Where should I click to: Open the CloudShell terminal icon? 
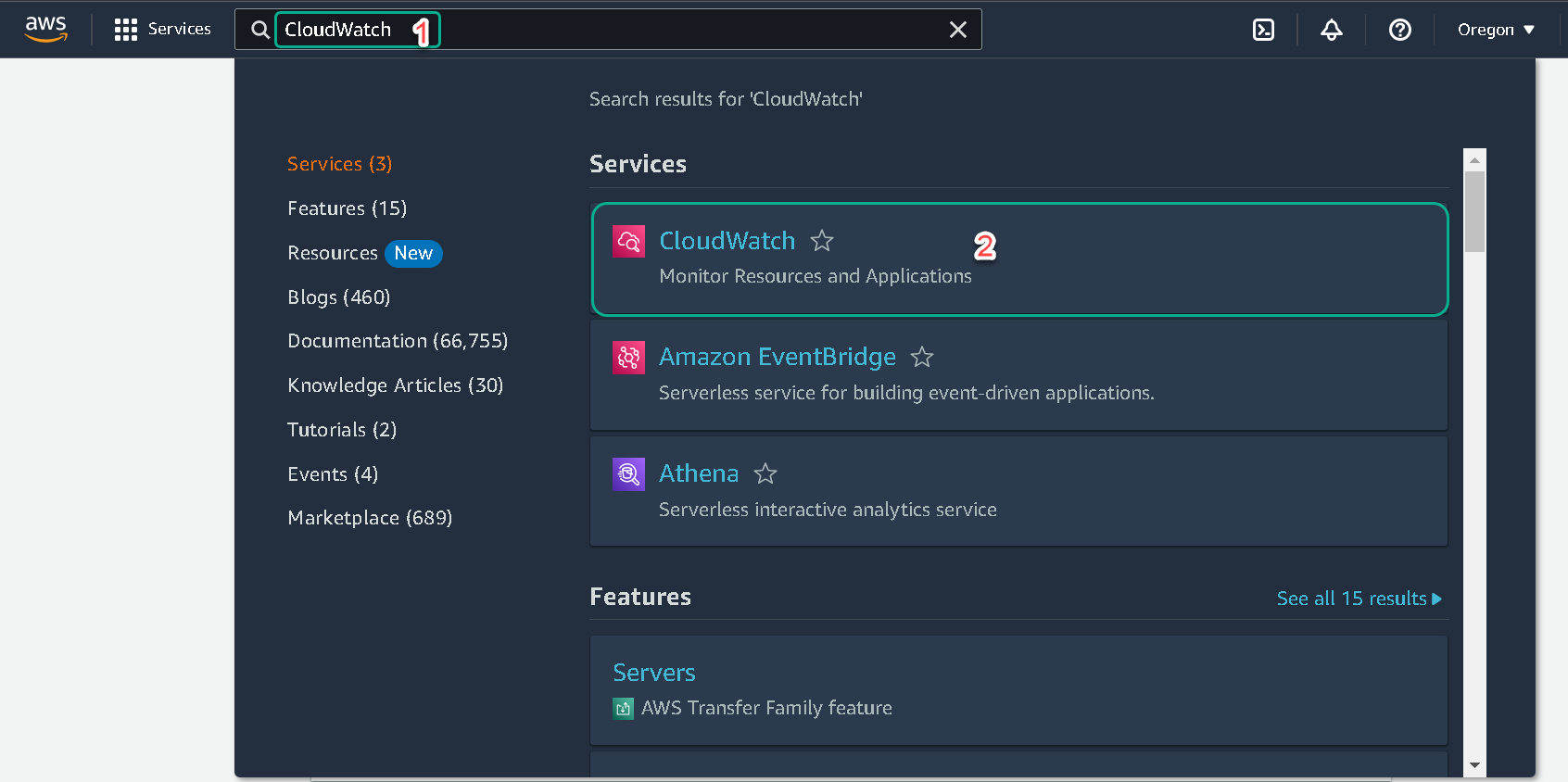pos(1263,30)
